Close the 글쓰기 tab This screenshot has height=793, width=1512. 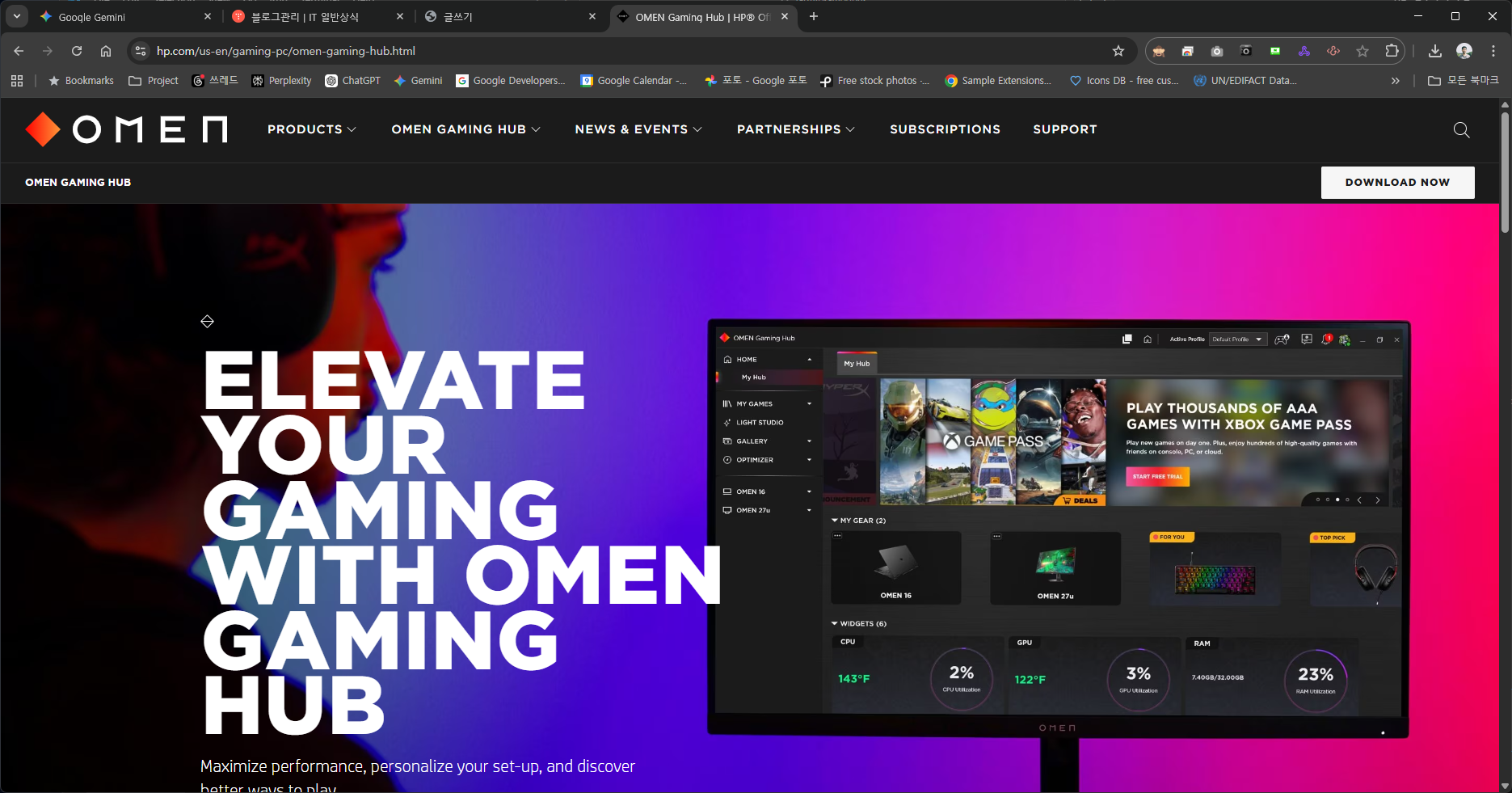(592, 16)
